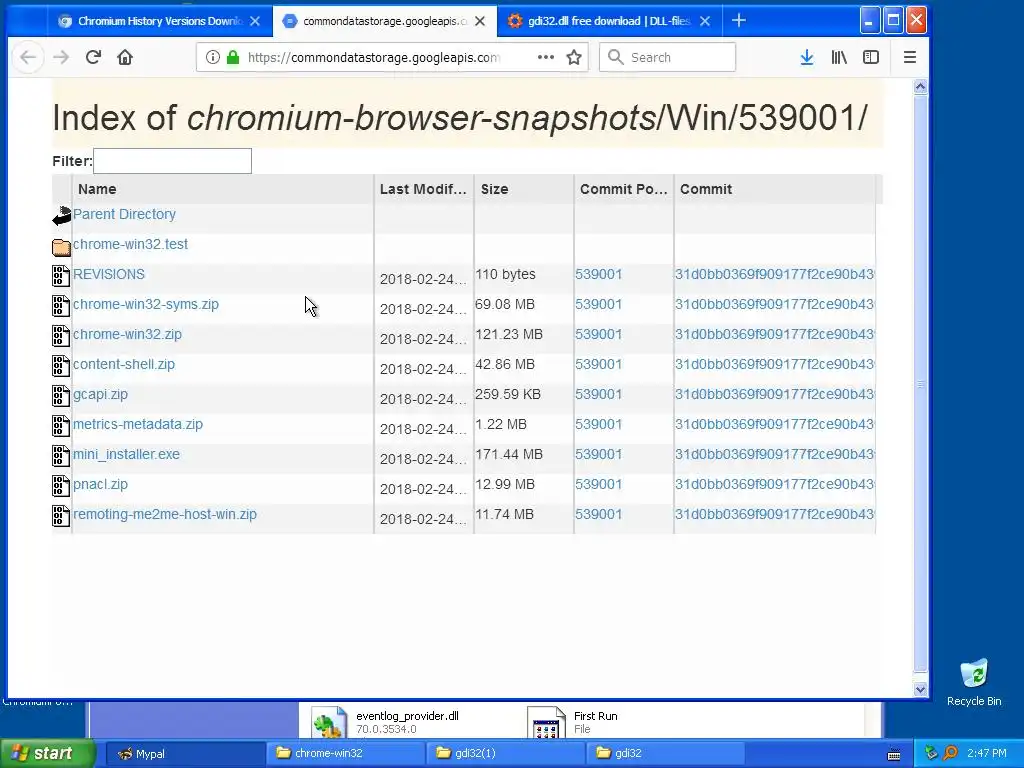Switch to gdi32 folder taskbar button
The width and height of the screenshot is (1024, 768).
click(666, 754)
